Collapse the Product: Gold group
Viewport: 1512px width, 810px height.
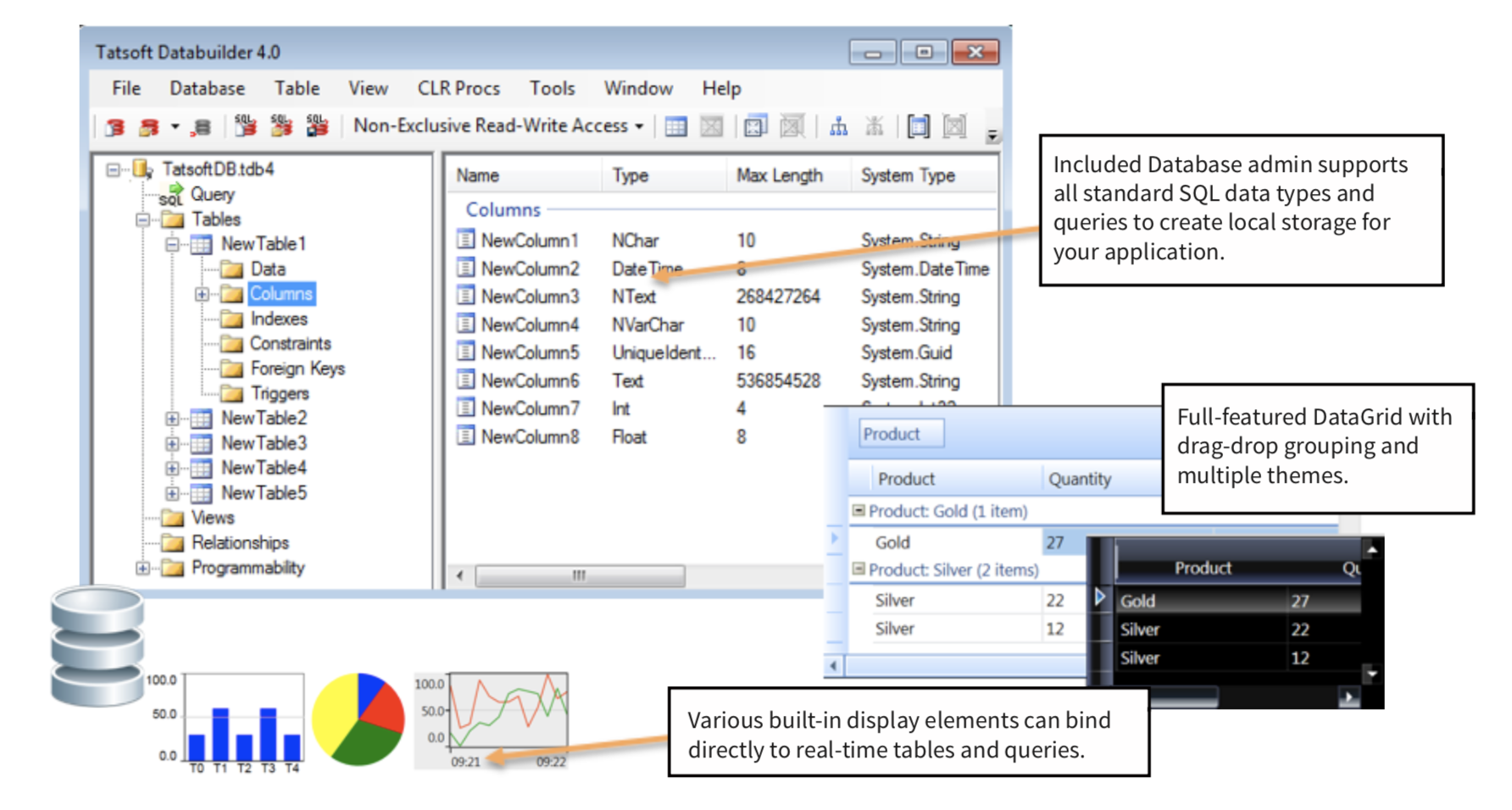[x=859, y=511]
